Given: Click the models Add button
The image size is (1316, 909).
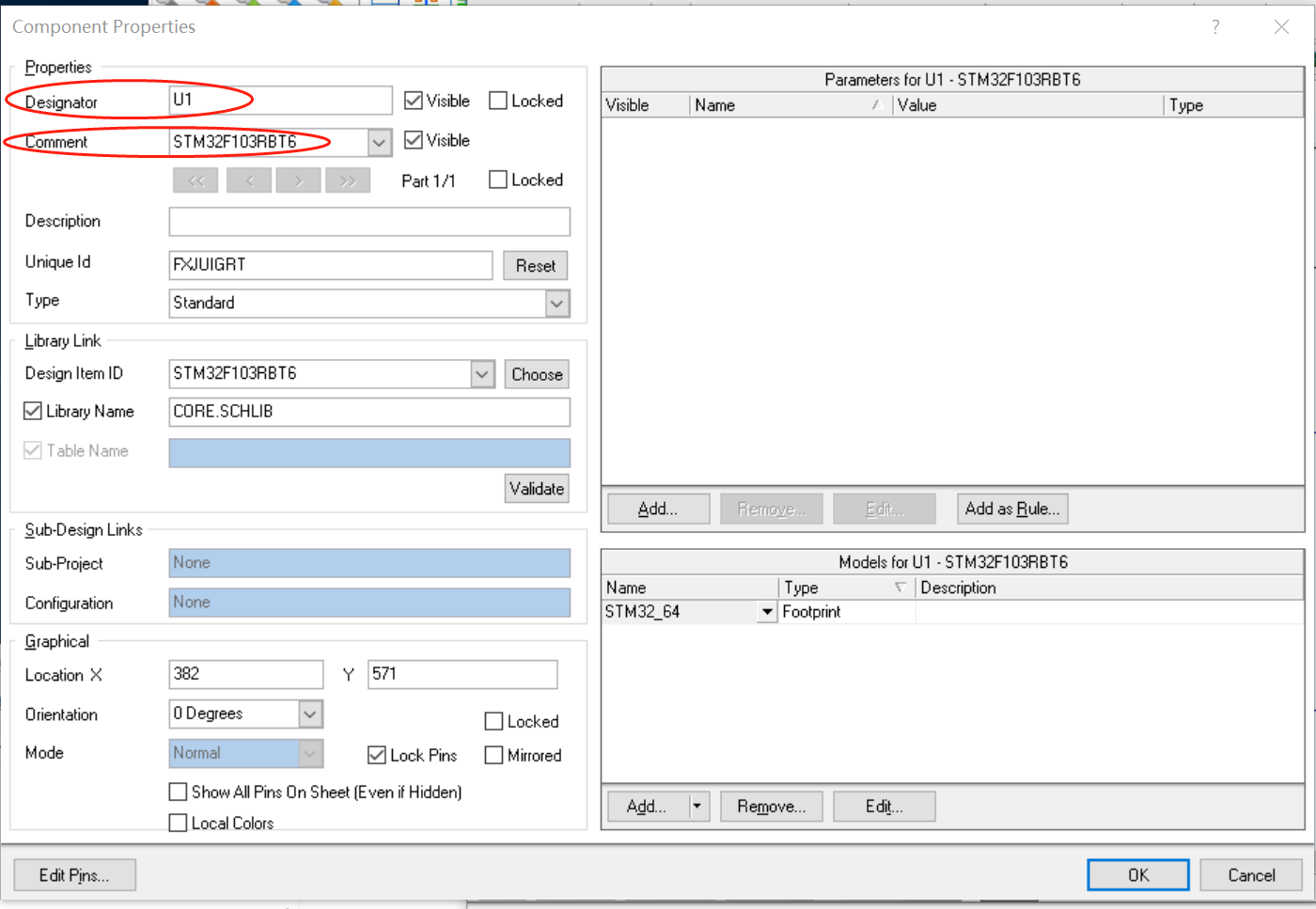Looking at the screenshot, I should coord(649,806).
